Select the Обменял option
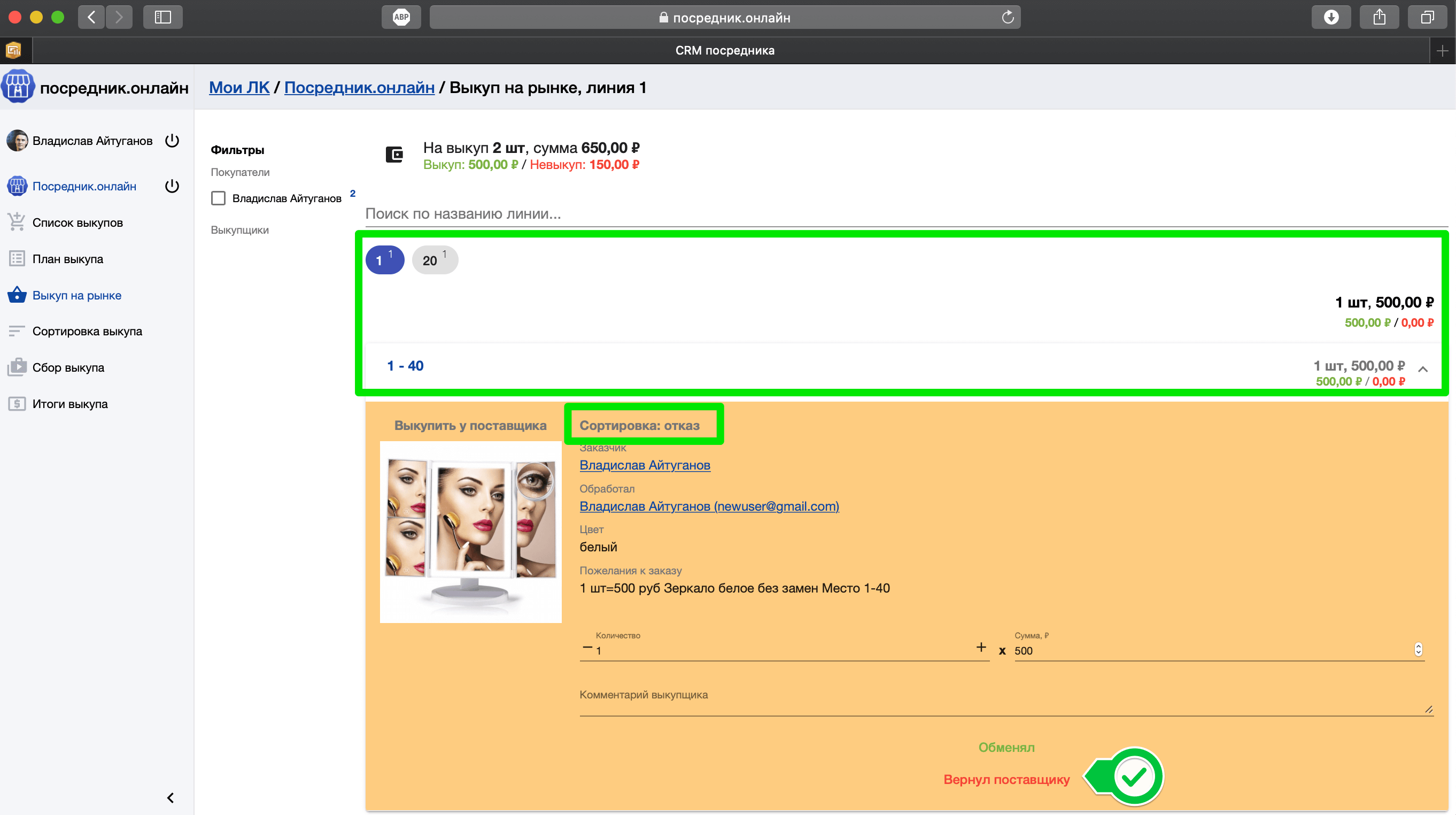1456x815 pixels. (1006, 748)
